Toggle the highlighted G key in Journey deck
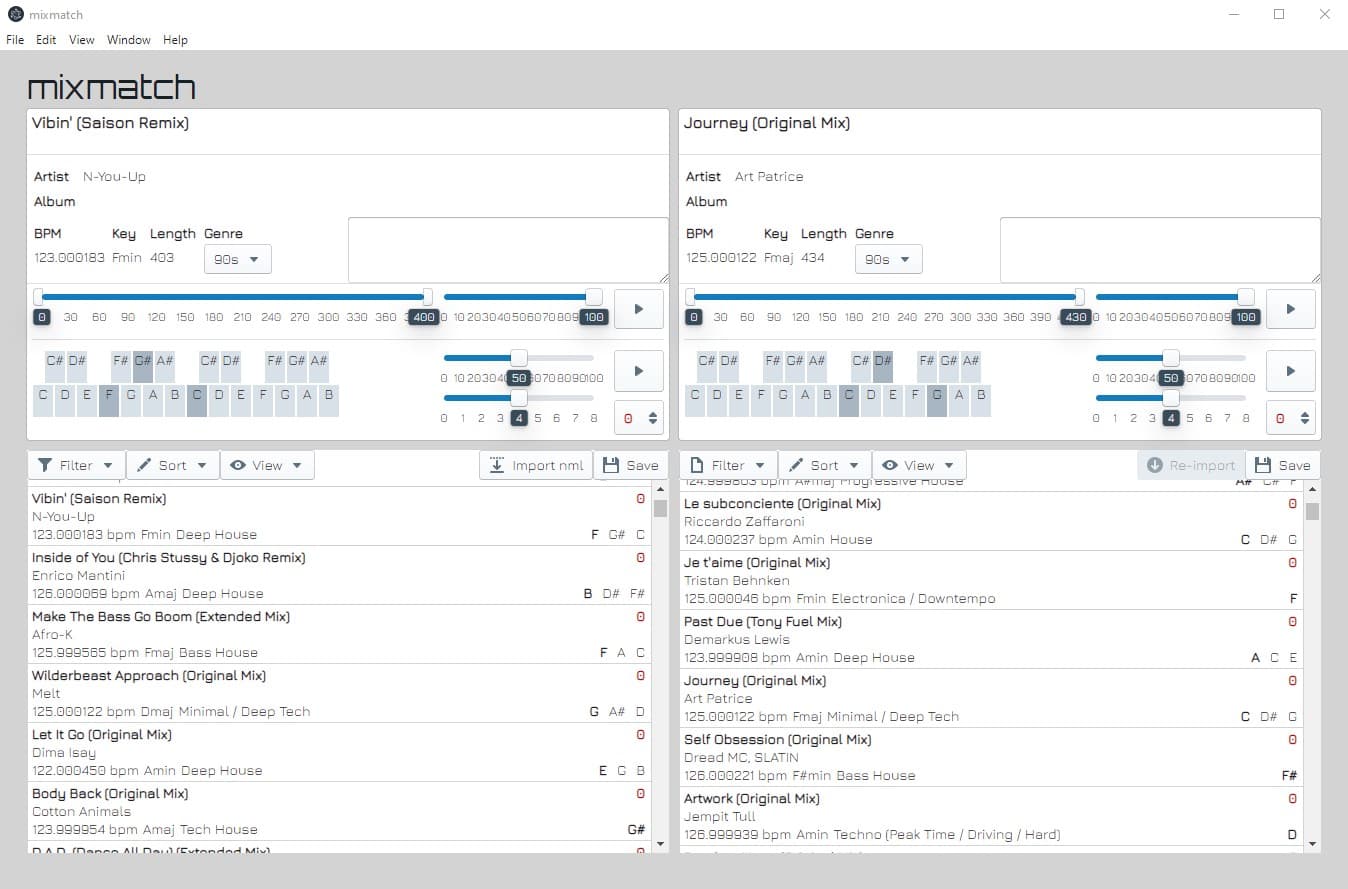This screenshot has width=1348, height=889. (937, 400)
